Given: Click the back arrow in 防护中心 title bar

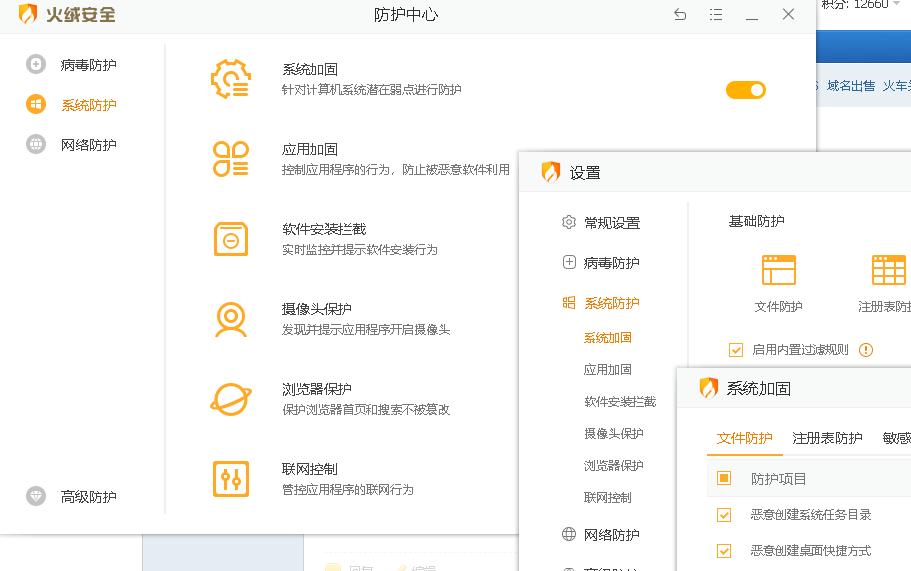Looking at the screenshot, I should 680,15.
